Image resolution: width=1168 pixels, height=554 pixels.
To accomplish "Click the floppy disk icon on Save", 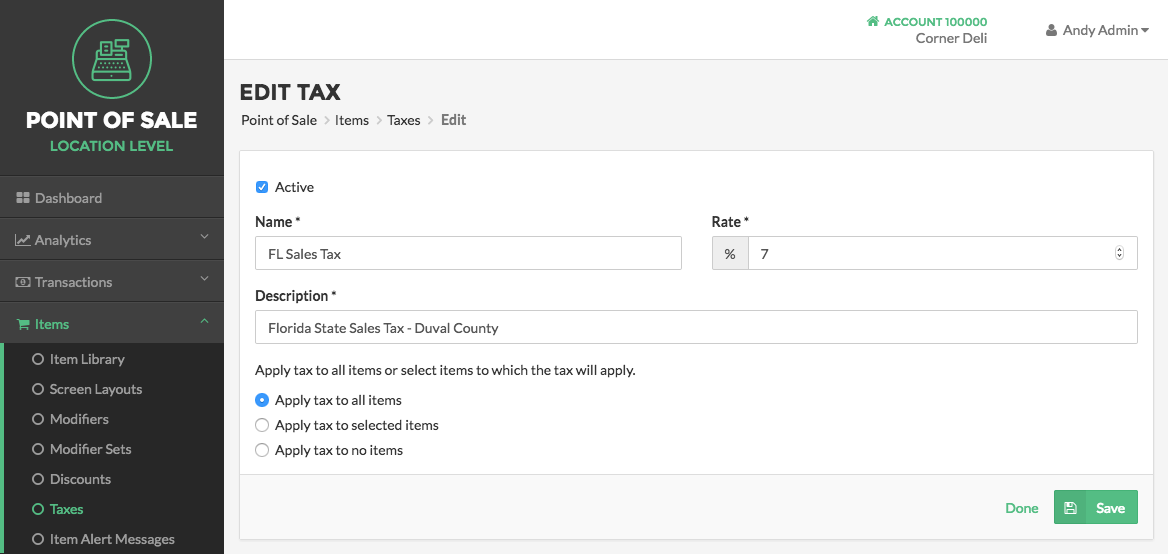I will (1070, 508).
